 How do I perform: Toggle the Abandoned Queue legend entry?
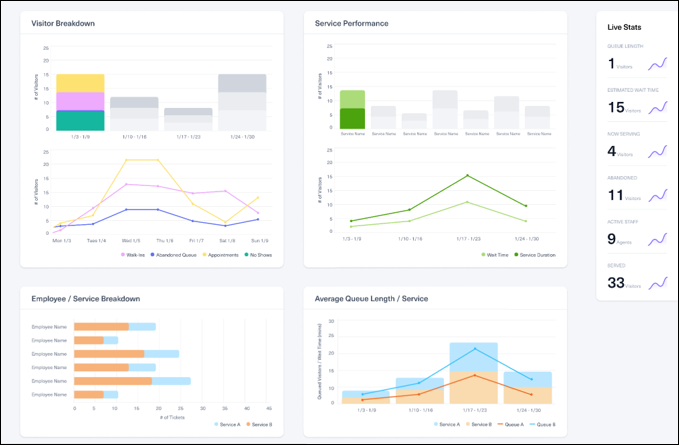coord(173,255)
